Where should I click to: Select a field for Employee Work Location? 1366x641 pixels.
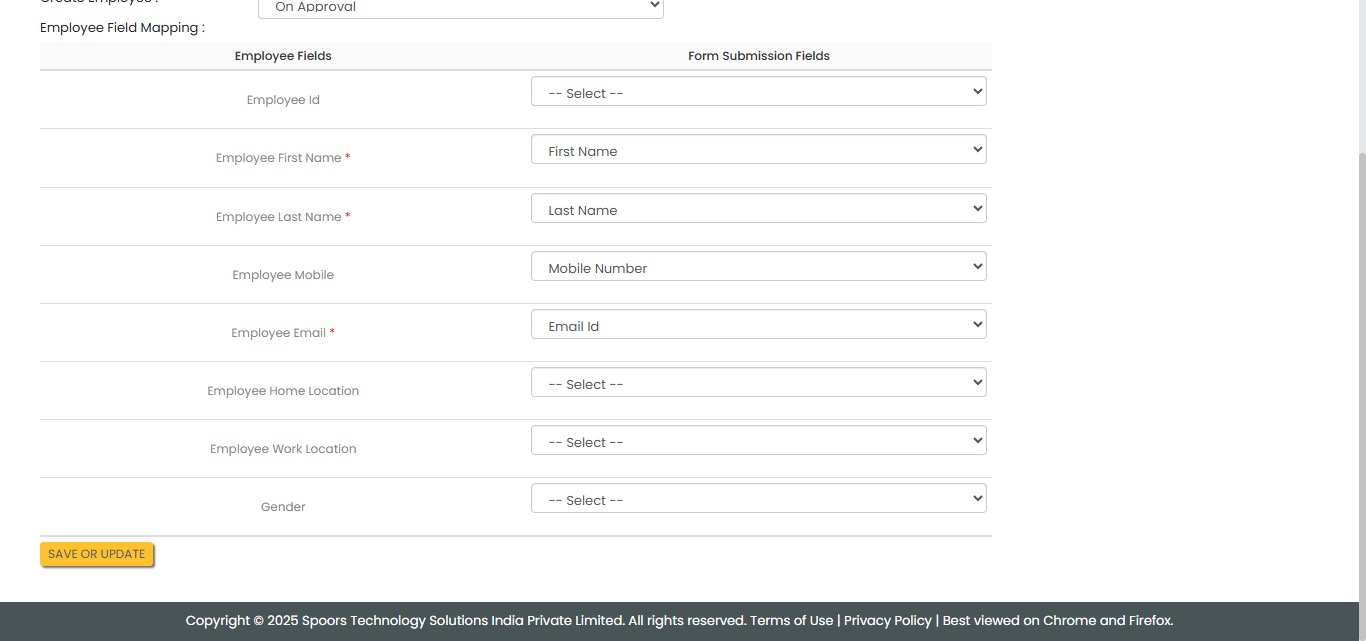pyautogui.click(x=758, y=441)
